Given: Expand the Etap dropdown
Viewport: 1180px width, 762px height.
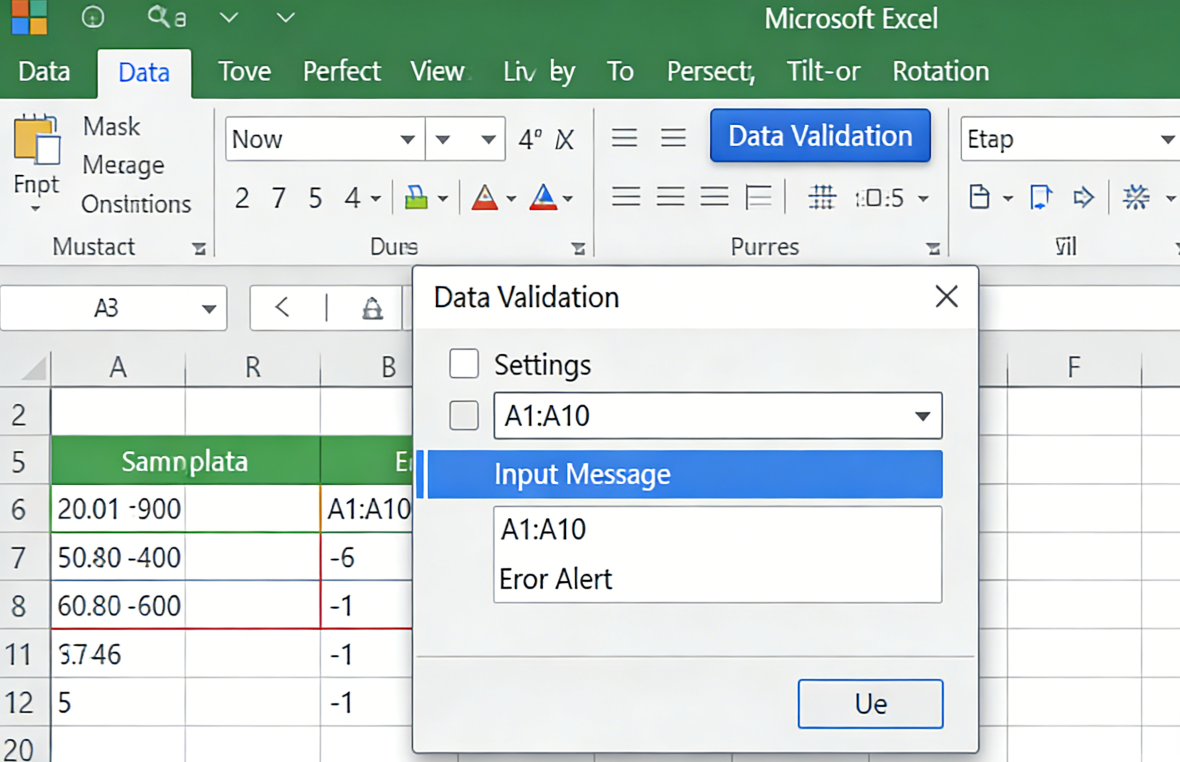Looking at the screenshot, I should coord(1166,139).
